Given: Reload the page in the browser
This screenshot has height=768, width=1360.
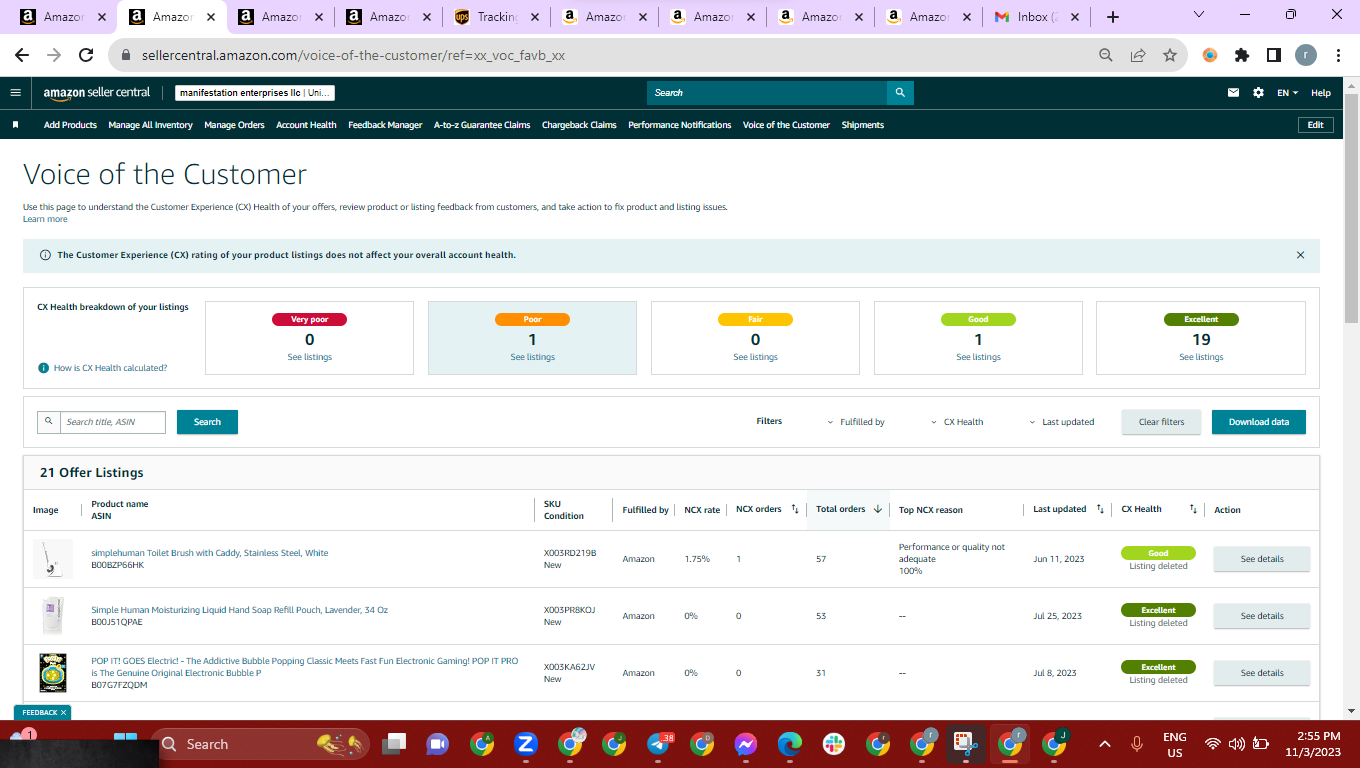Looking at the screenshot, I should tap(86, 56).
